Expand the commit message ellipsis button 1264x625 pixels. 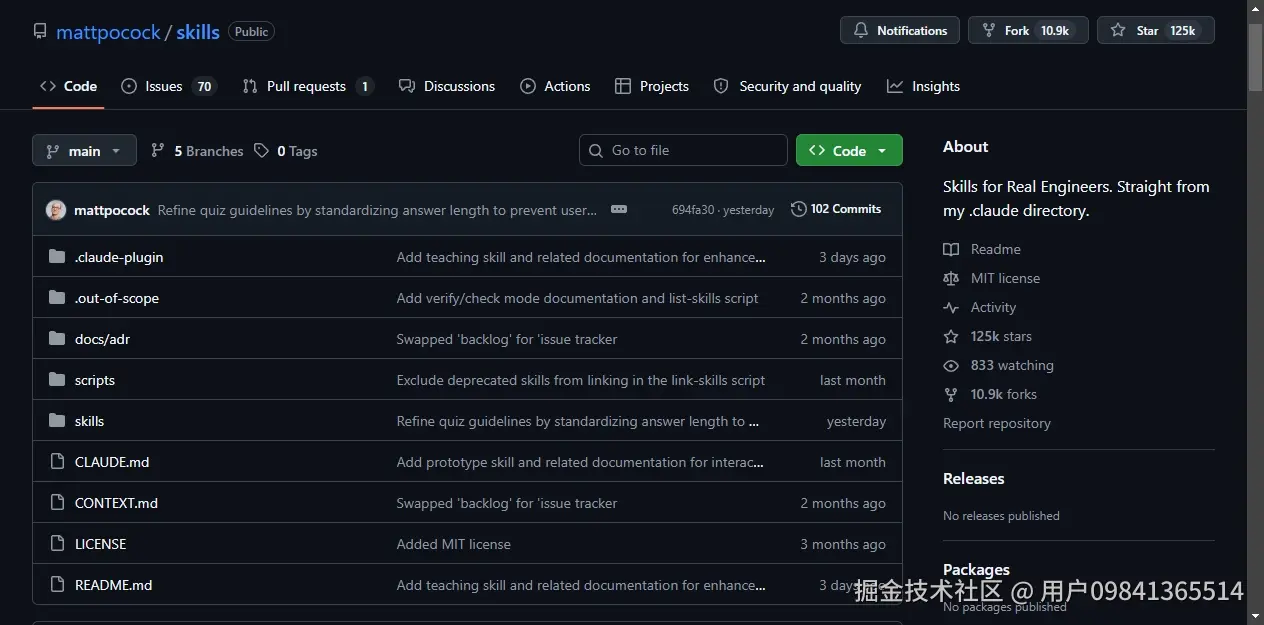(x=619, y=209)
